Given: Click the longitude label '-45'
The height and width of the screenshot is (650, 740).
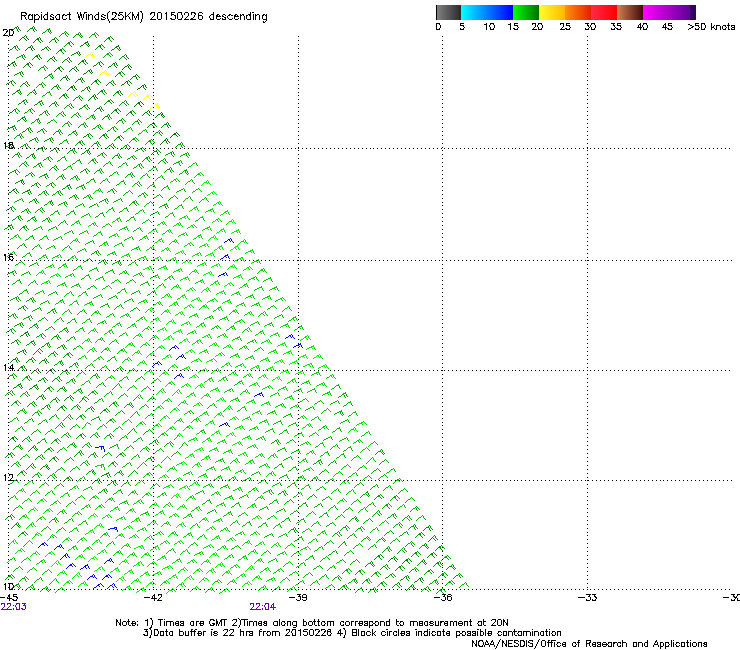Looking at the screenshot, I should (9, 598).
